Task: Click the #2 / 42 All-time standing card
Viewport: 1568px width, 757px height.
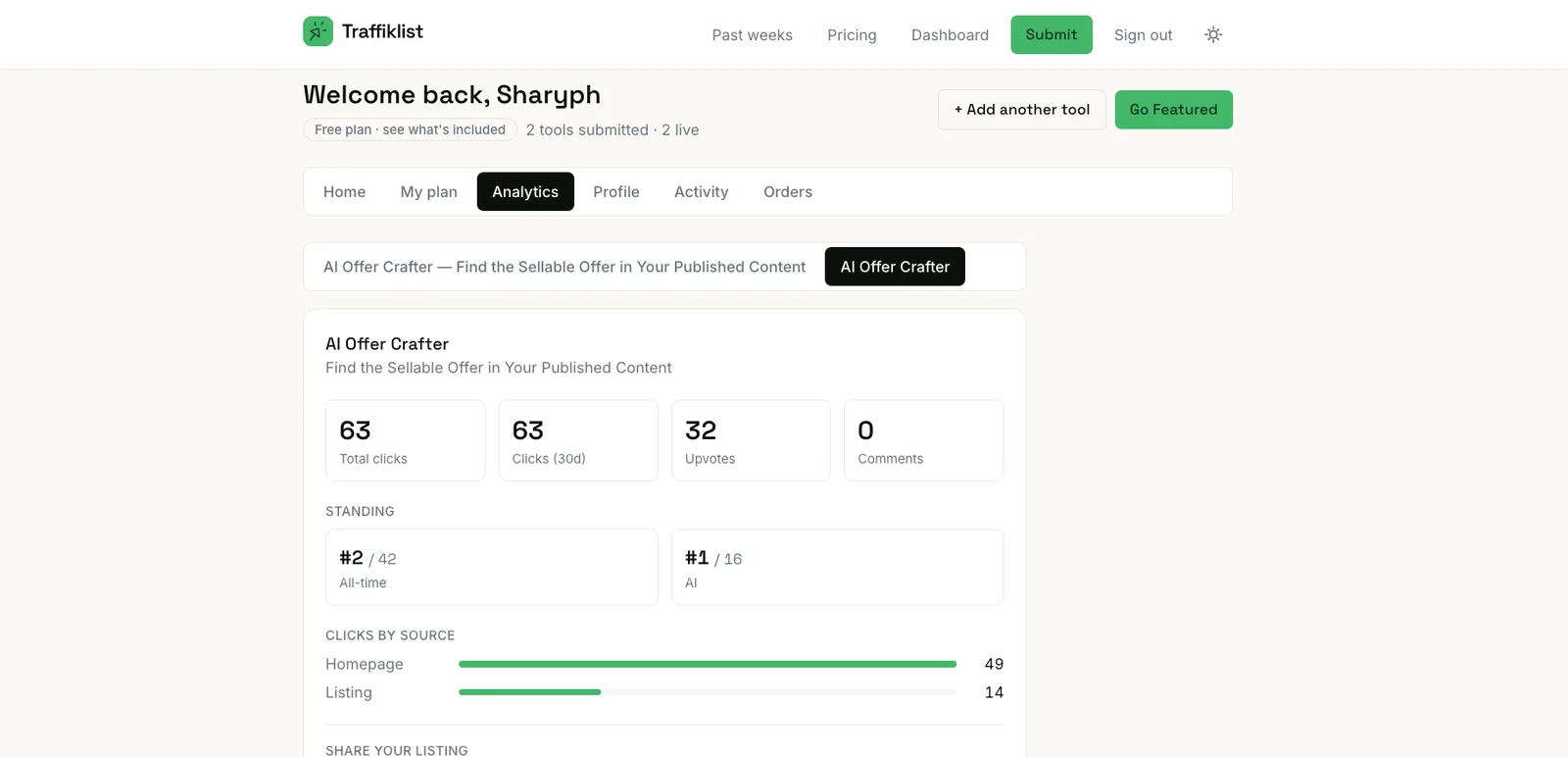Action: click(492, 568)
